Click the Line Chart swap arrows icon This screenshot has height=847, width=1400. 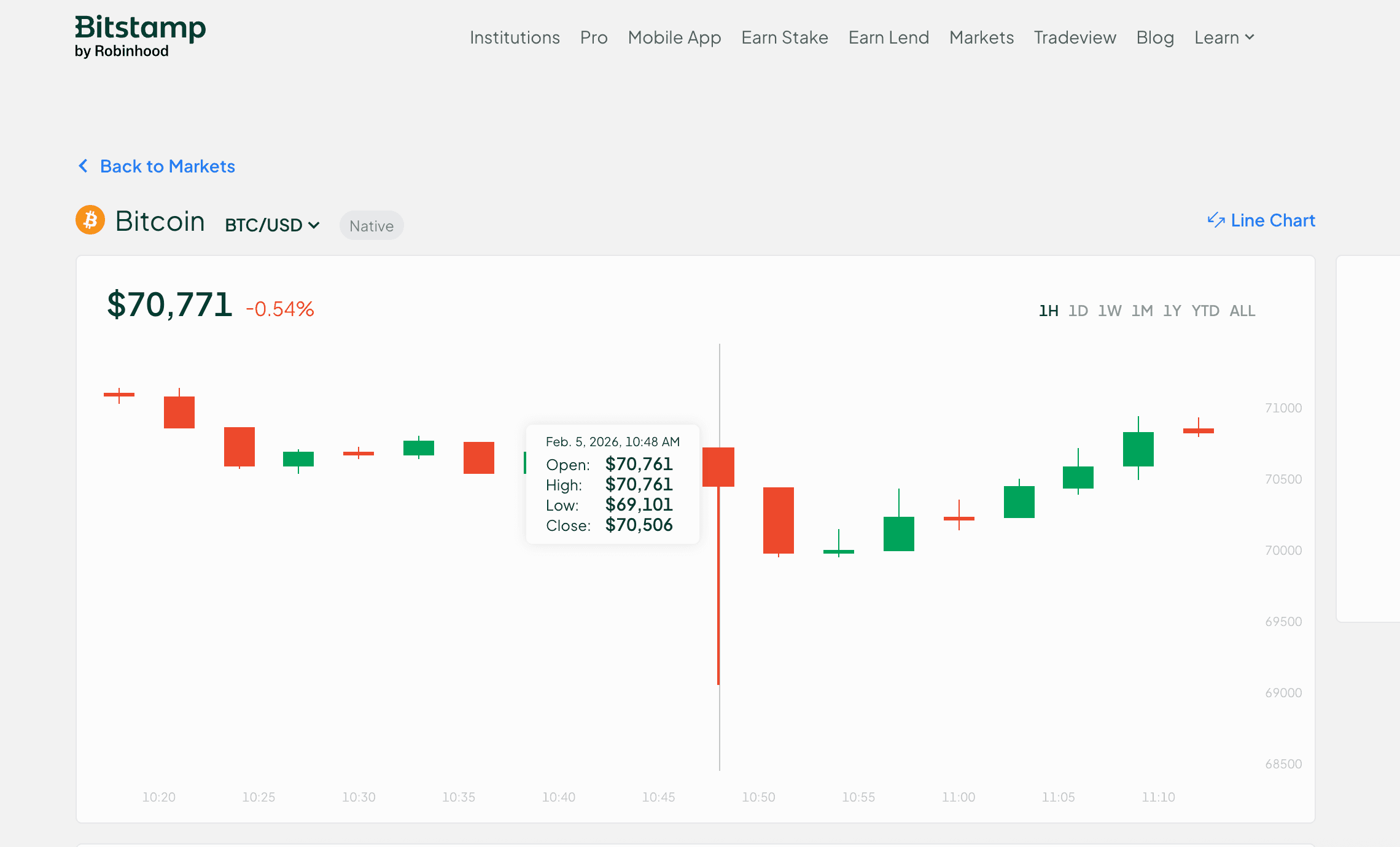(1217, 220)
